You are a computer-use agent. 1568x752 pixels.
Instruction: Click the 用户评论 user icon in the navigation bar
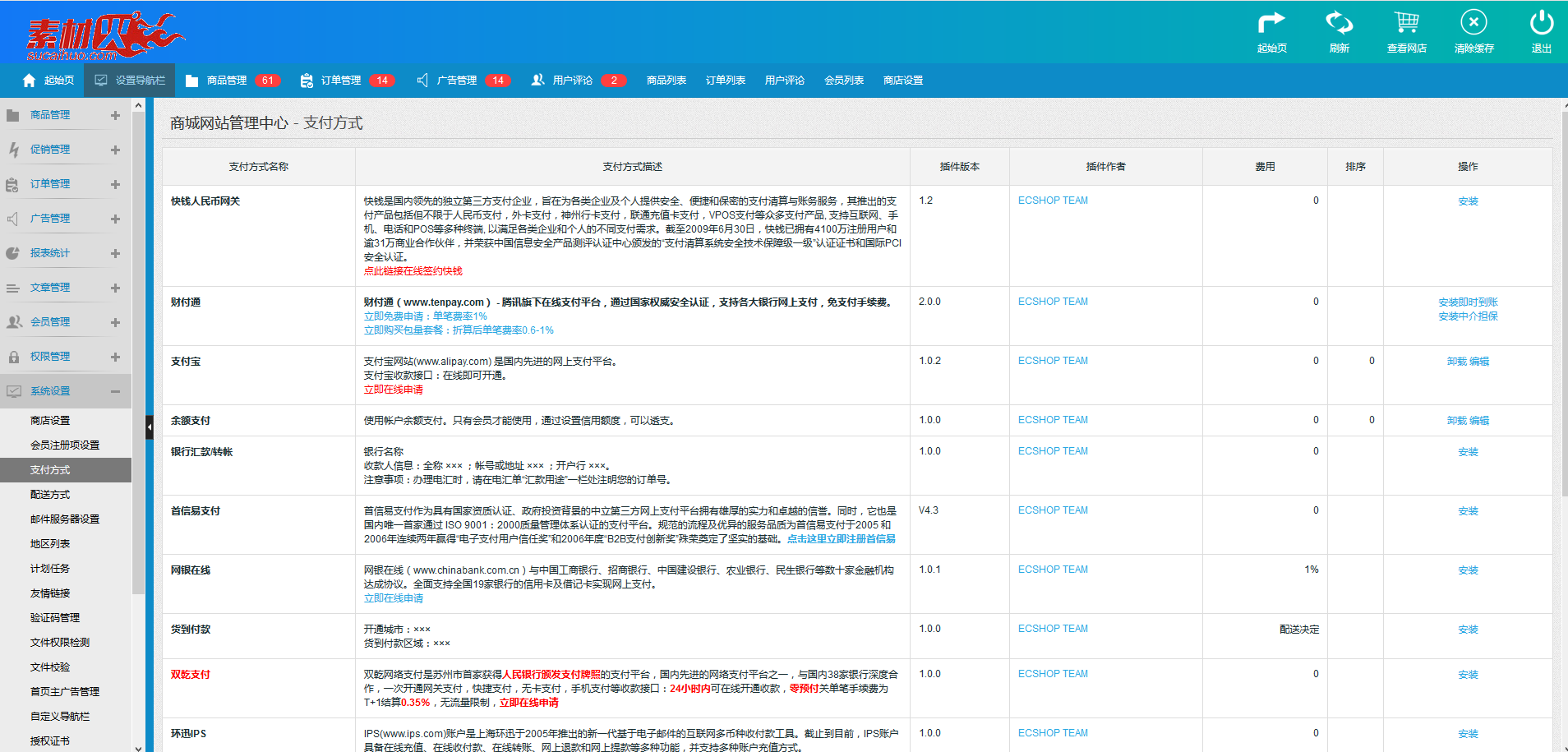tap(538, 81)
